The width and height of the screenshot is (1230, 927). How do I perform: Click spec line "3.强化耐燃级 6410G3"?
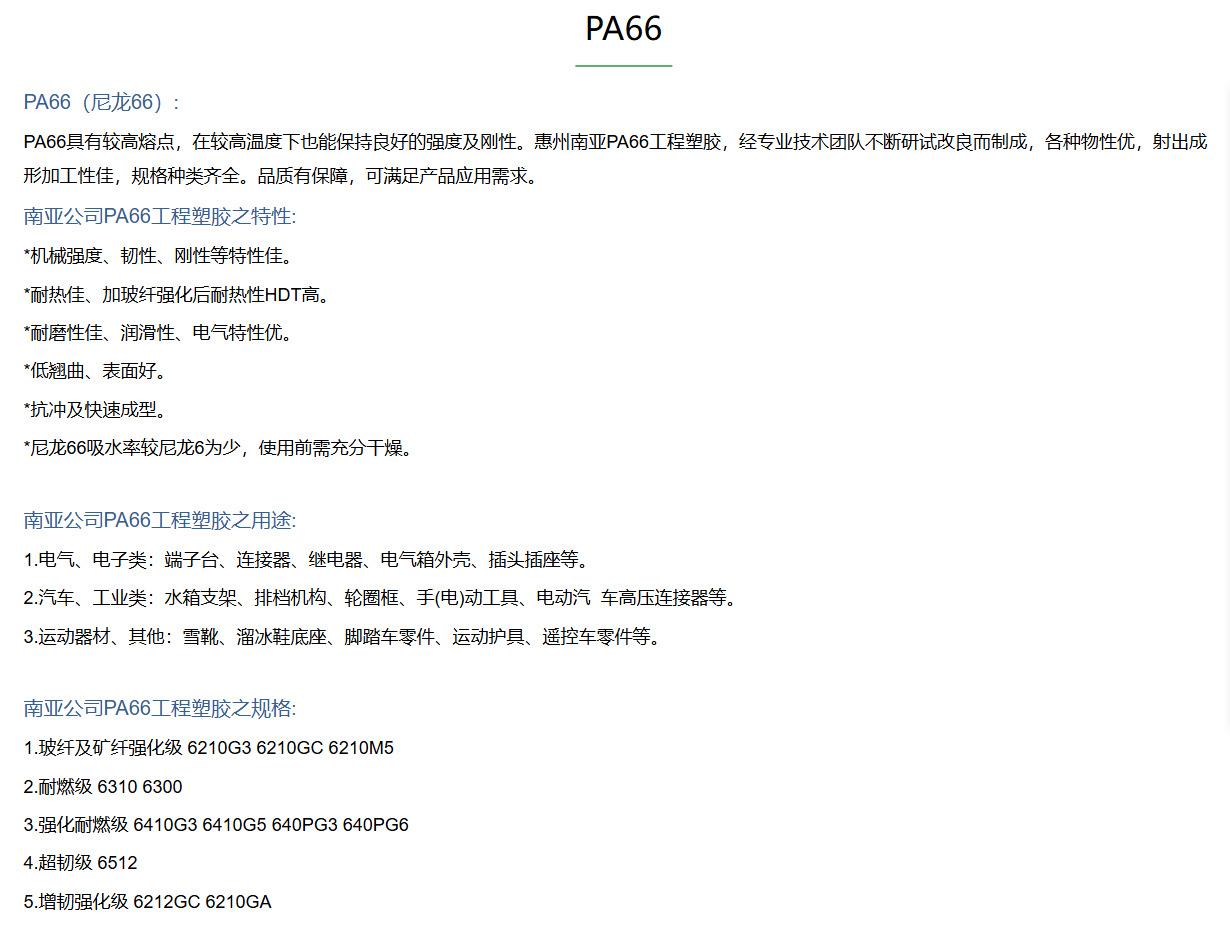[x=216, y=824]
